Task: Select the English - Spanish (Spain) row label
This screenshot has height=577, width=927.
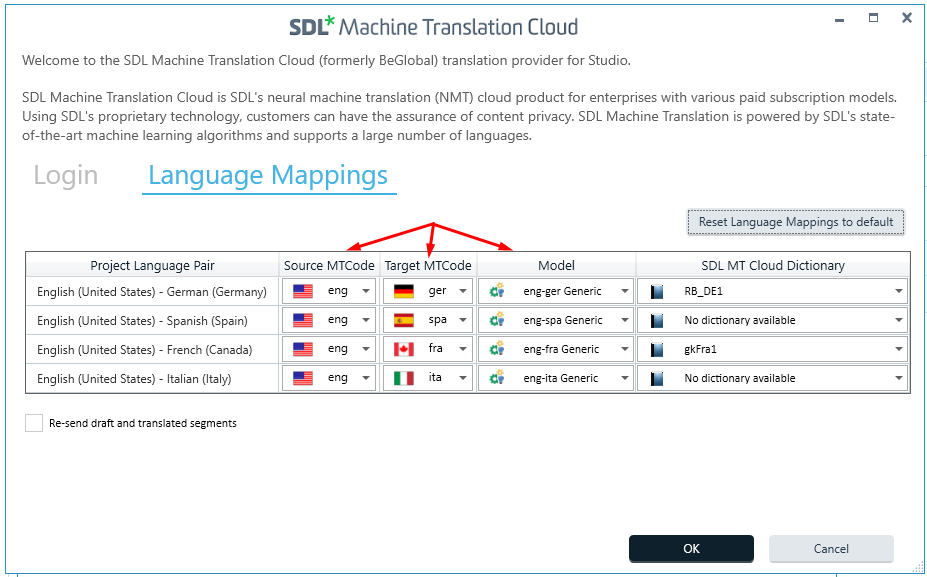Action: tap(142, 320)
